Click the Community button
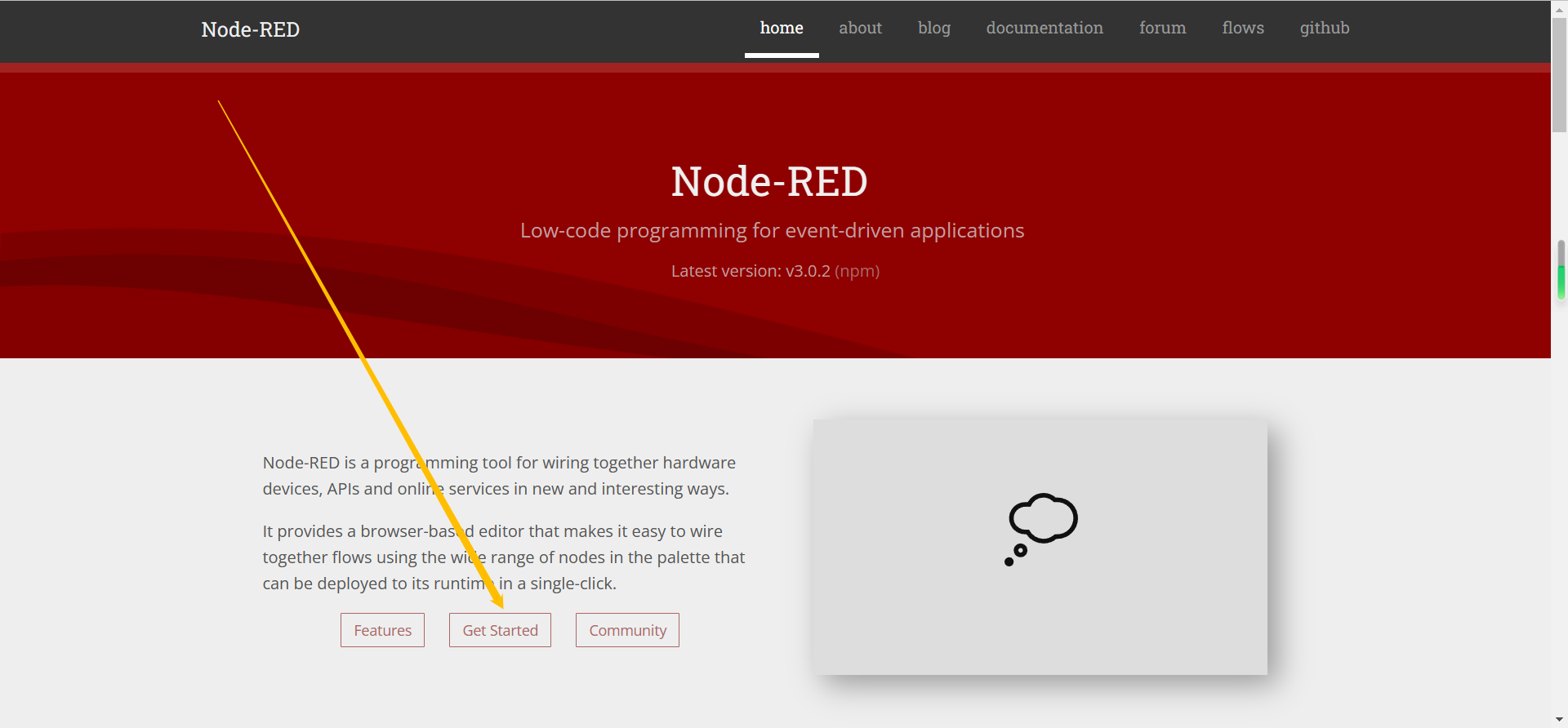 627,630
